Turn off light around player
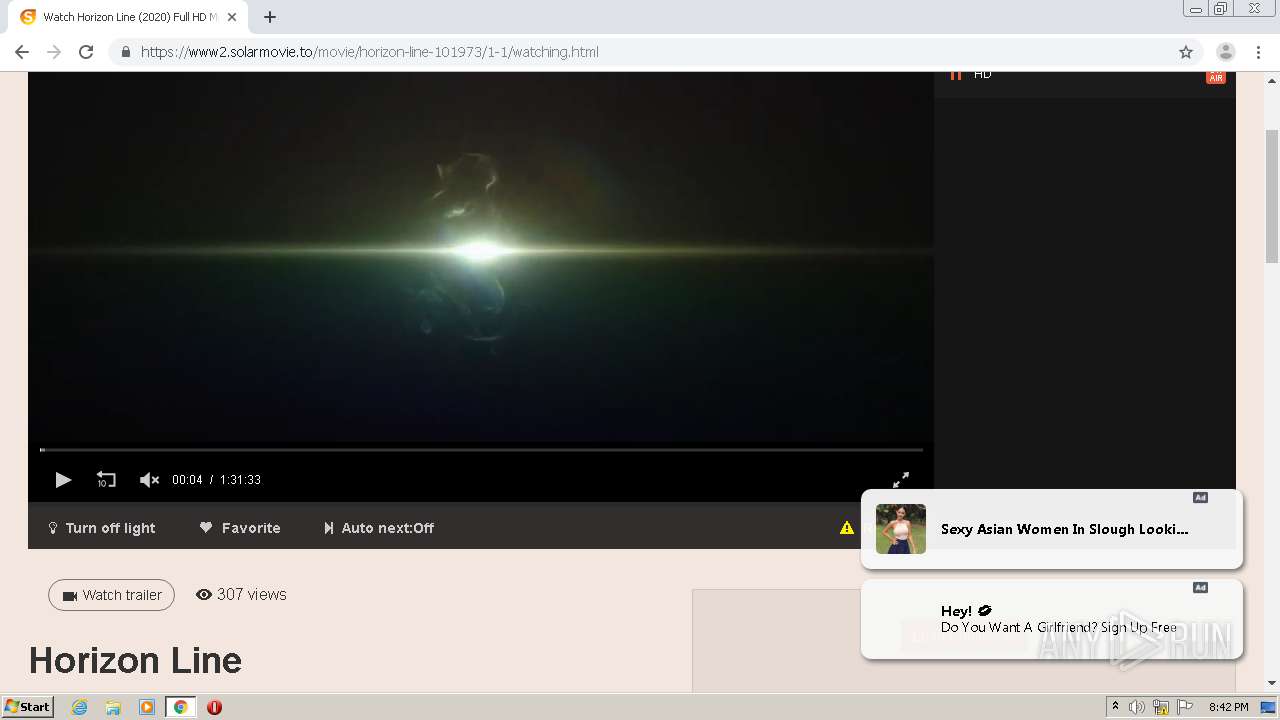Image resolution: width=1280 pixels, height=720 pixels. click(102, 528)
